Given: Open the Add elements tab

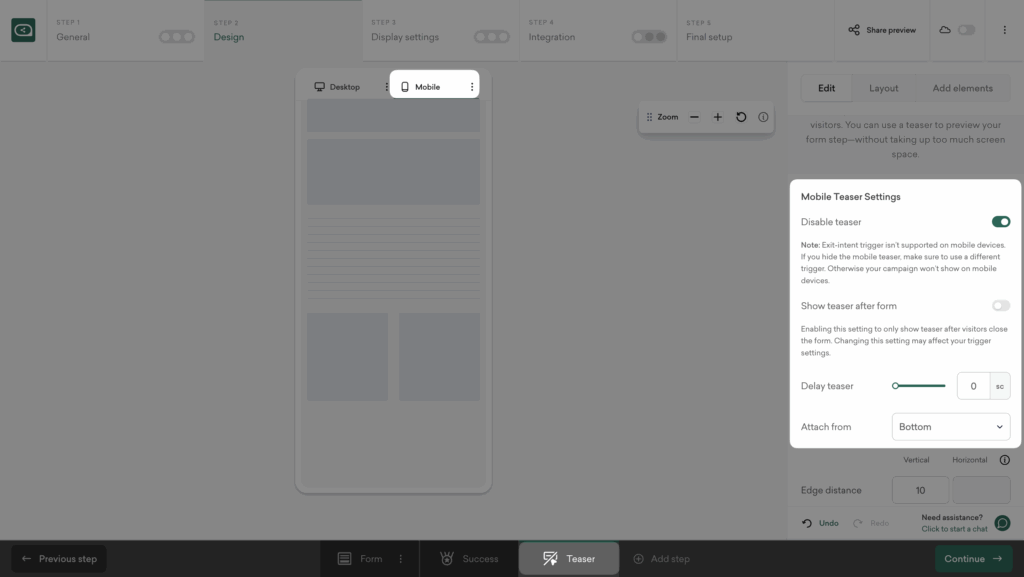Looking at the screenshot, I should pos(962,88).
